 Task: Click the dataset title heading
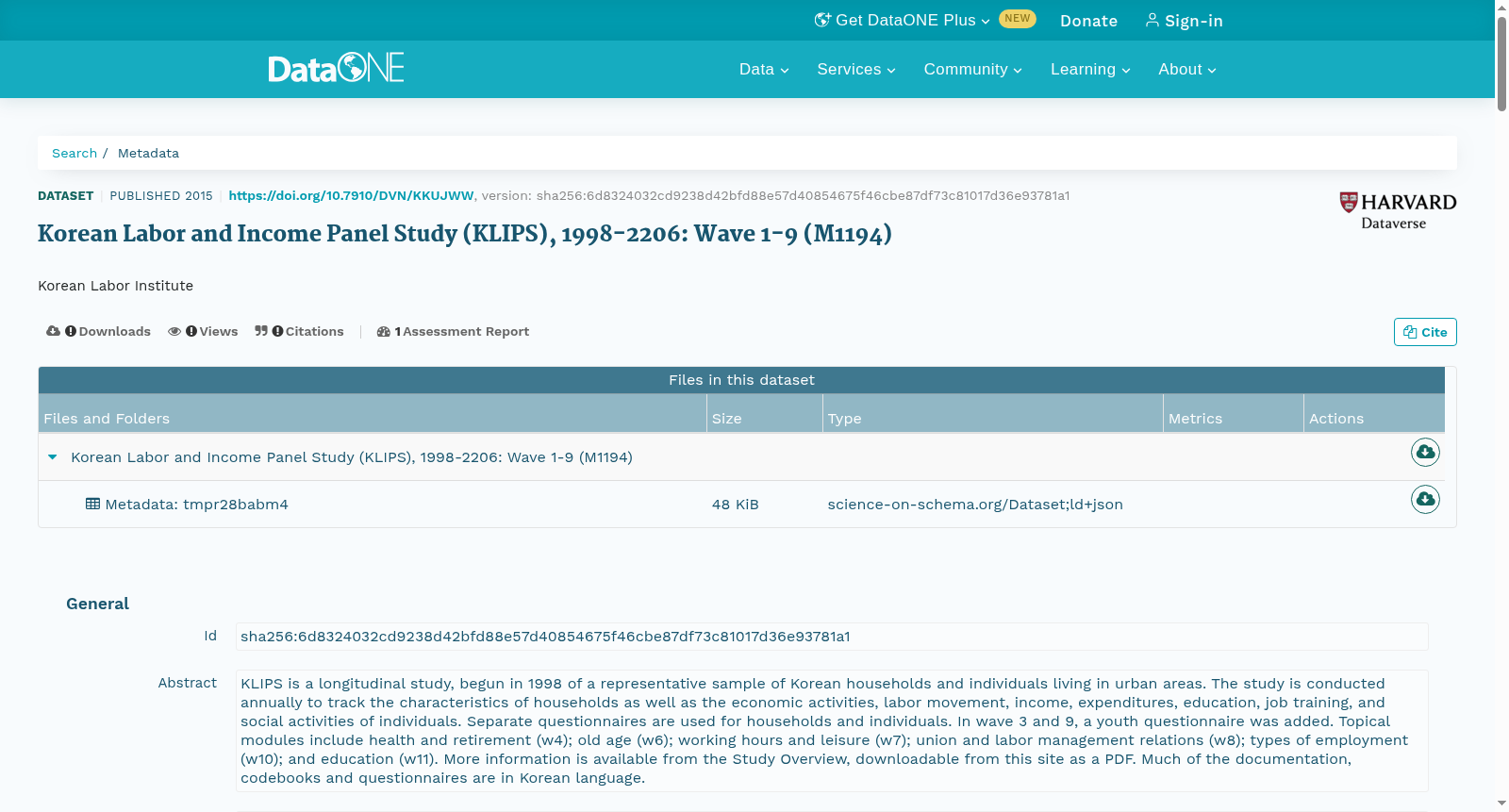tap(465, 234)
